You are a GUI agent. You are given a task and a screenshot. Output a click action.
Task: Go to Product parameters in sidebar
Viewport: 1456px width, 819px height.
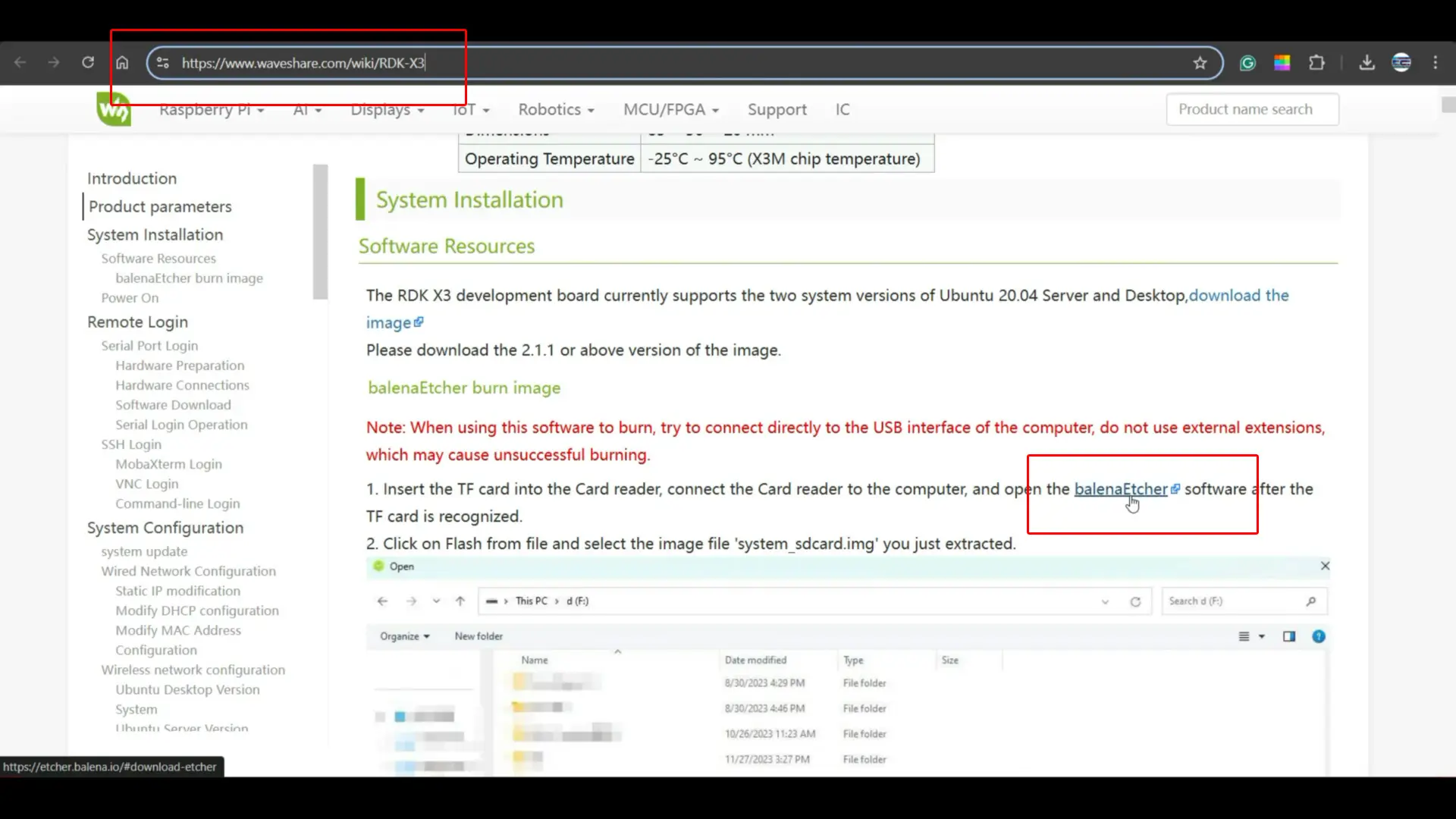click(x=160, y=206)
